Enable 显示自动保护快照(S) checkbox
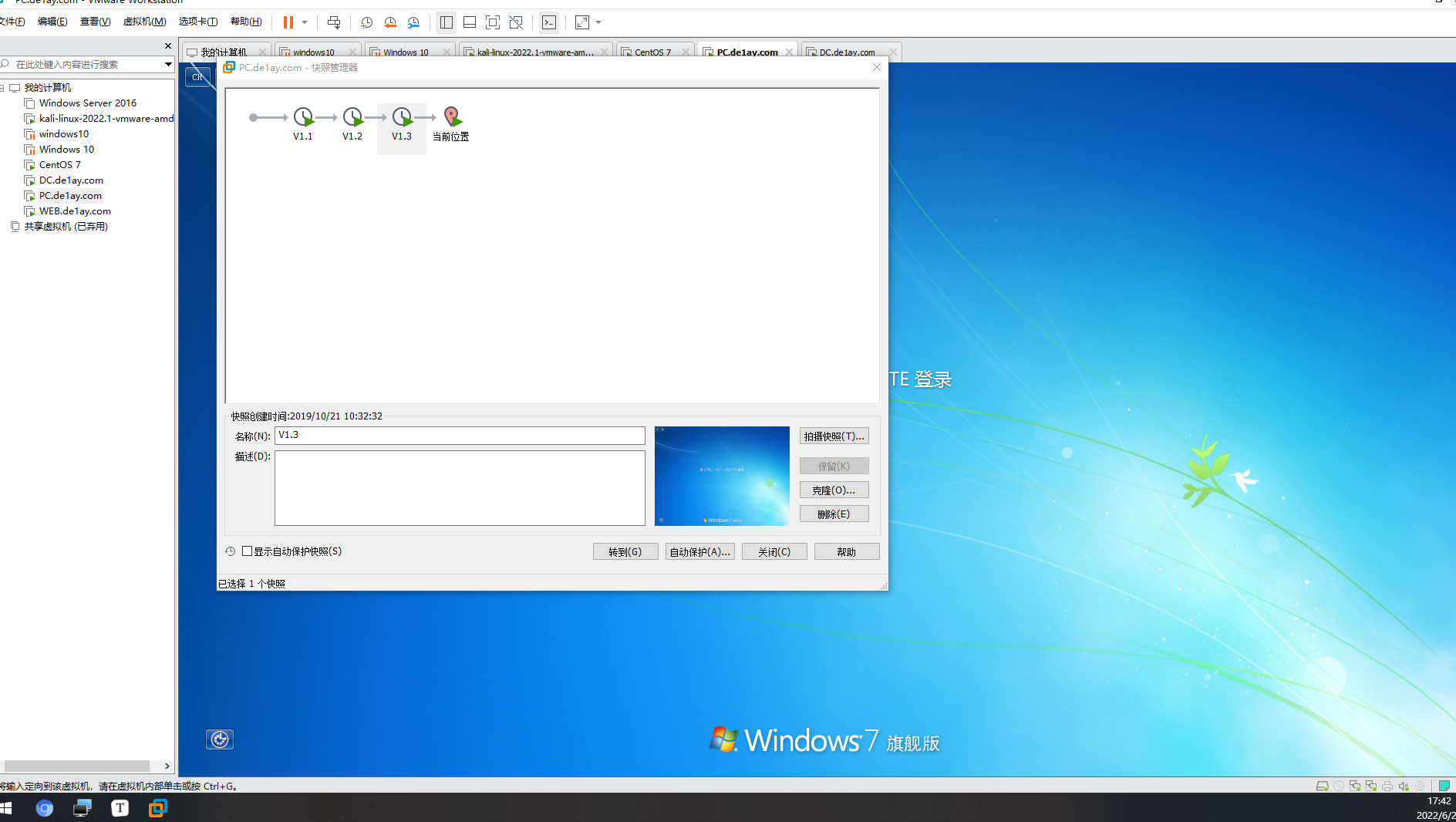The width and height of the screenshot is (1456, 822). (x=247, y=551)
